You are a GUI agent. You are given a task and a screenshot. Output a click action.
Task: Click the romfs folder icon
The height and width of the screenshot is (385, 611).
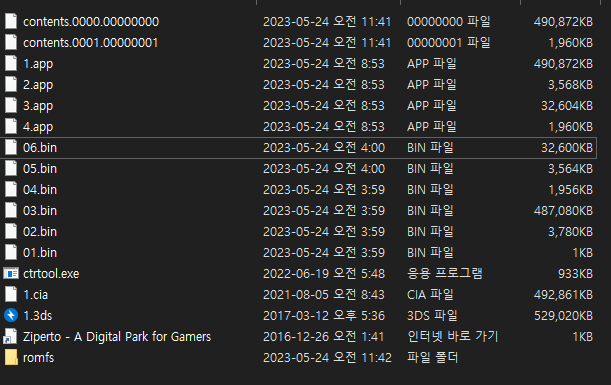pos(11,357)
